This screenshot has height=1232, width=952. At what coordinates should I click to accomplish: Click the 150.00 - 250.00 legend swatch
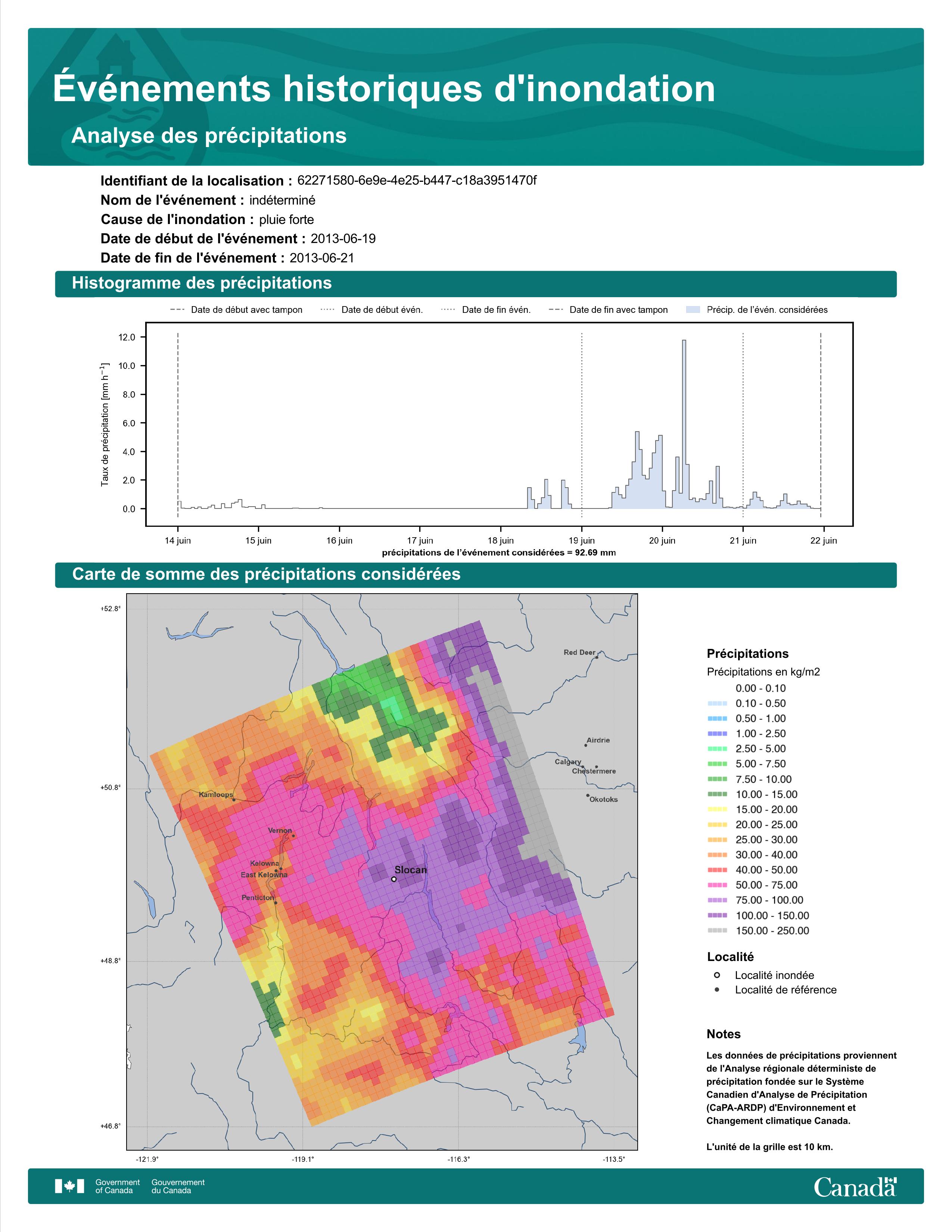[718, 931]
